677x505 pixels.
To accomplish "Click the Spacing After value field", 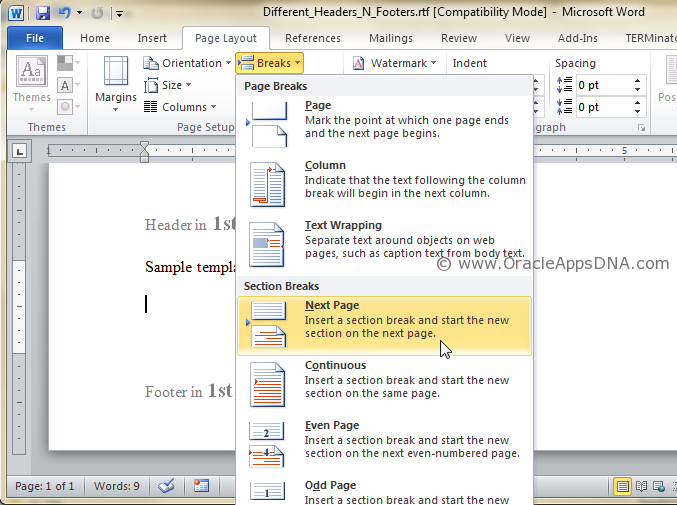I will coord(603,107).
